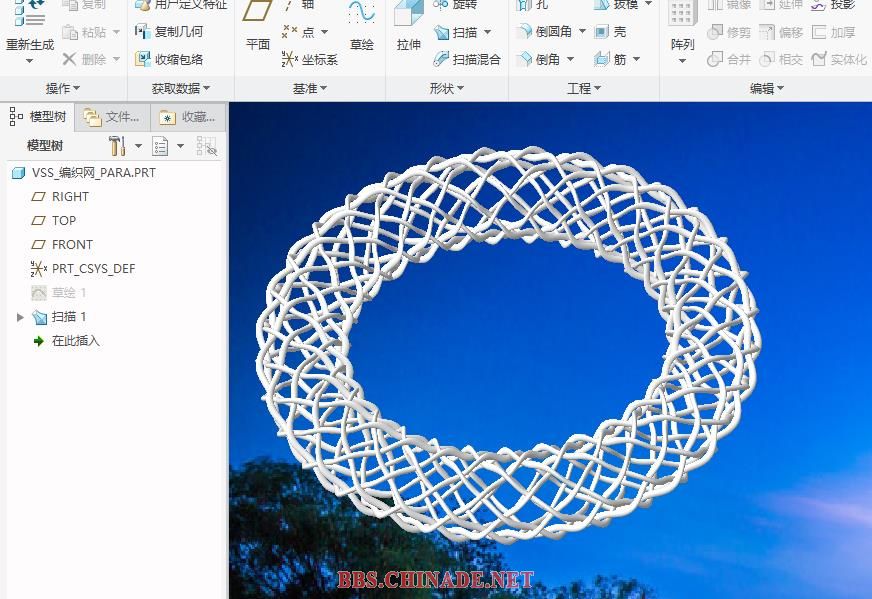This screenshot has width=872, height=599.
Task: Open the 扫描 (Sweep) dropdown arrow
Action: click(488, 33)
